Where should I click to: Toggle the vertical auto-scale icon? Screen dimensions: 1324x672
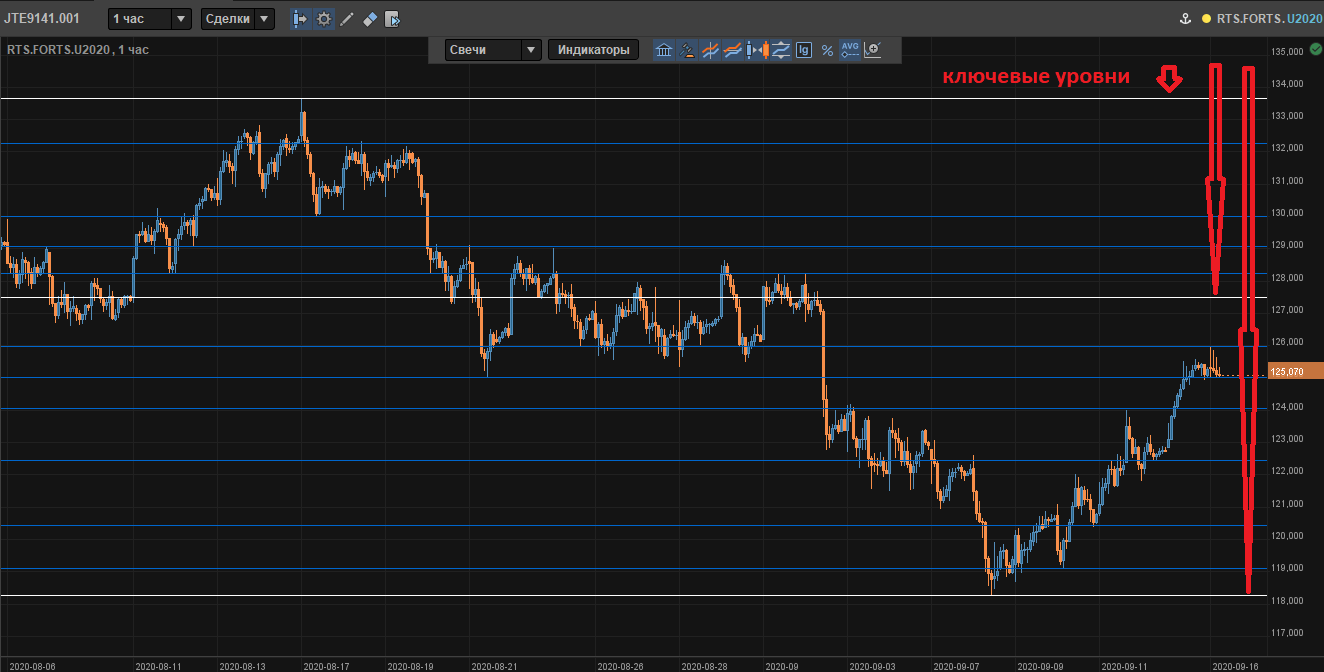point(780,50)
